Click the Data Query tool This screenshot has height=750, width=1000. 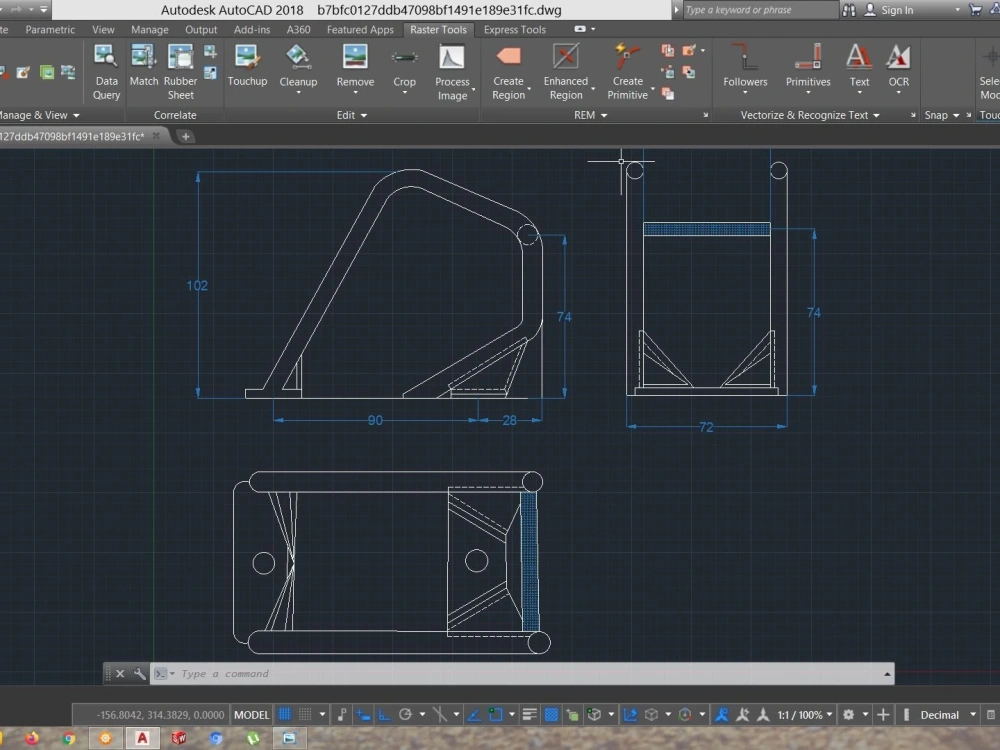(105, 70)
